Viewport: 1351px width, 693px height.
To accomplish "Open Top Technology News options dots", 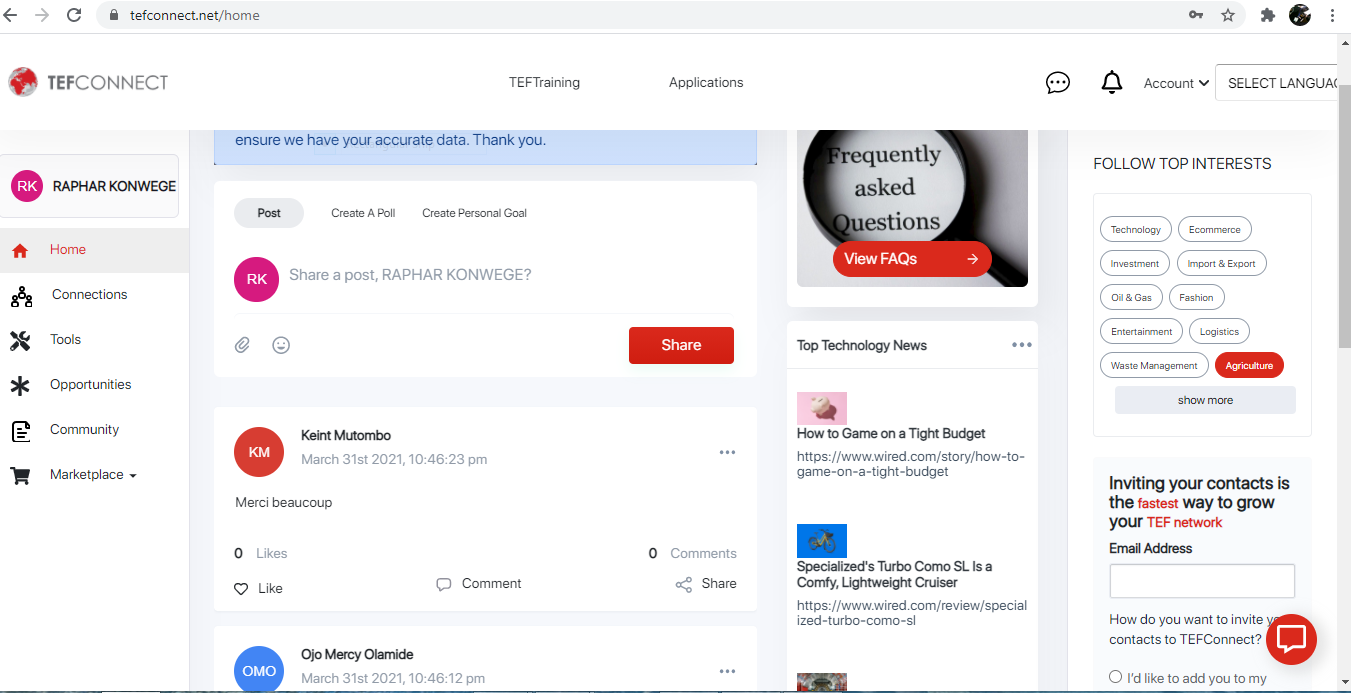I will 1021,345.
